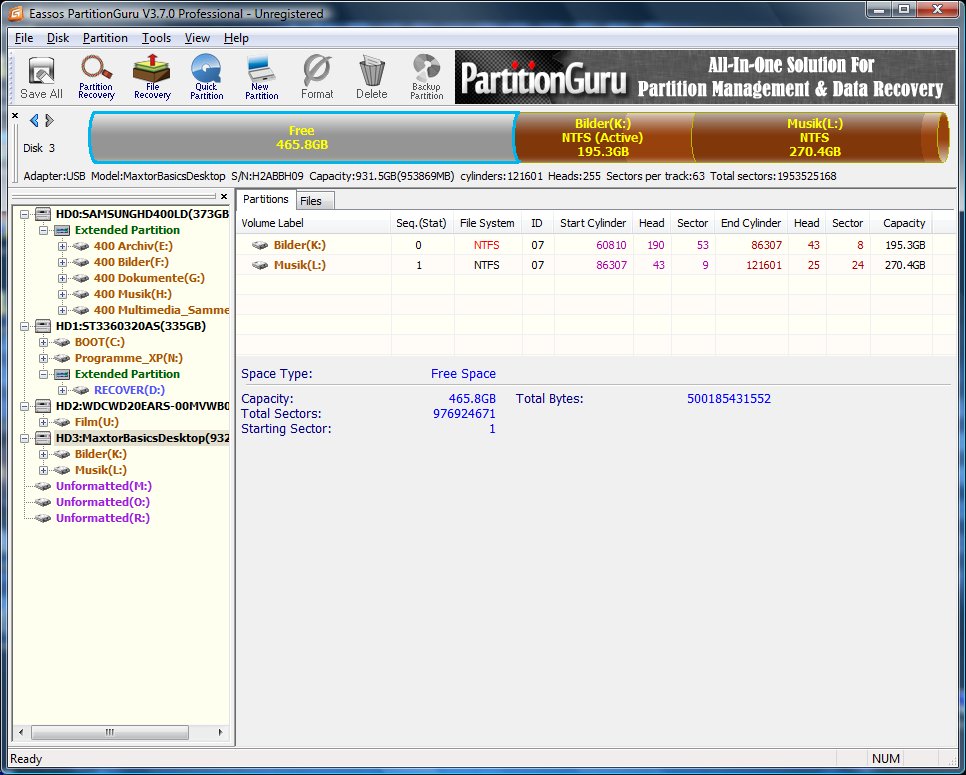Open Backup Partition tool
The width and height of the screenshot is (966, 775).
426,77
